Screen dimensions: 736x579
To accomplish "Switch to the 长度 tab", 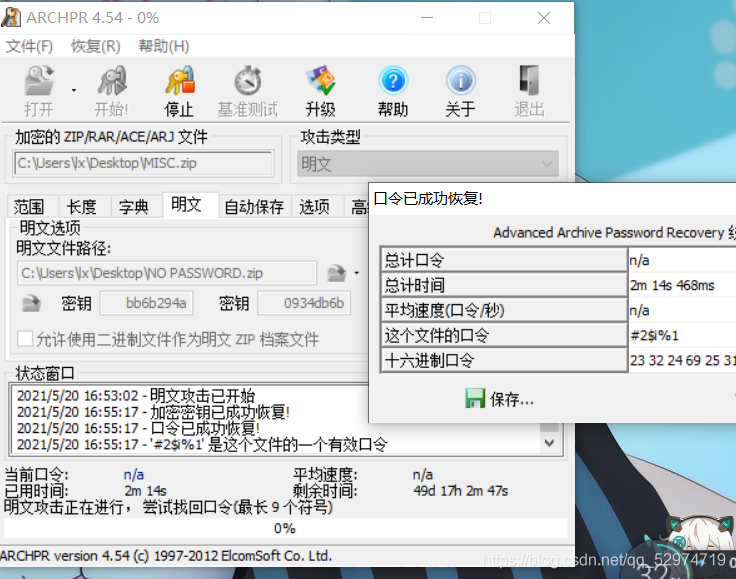I will coord(82,206).
